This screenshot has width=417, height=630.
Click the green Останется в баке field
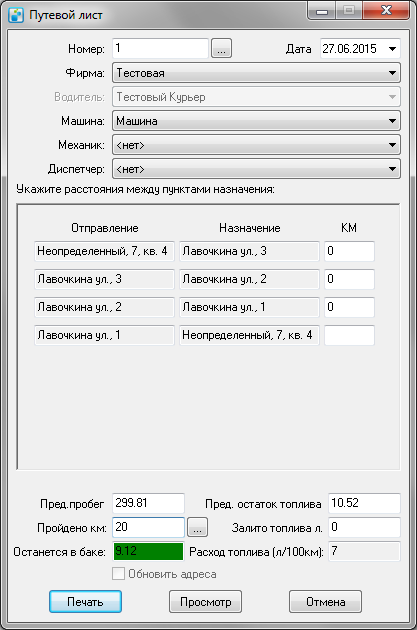point(148,551)
